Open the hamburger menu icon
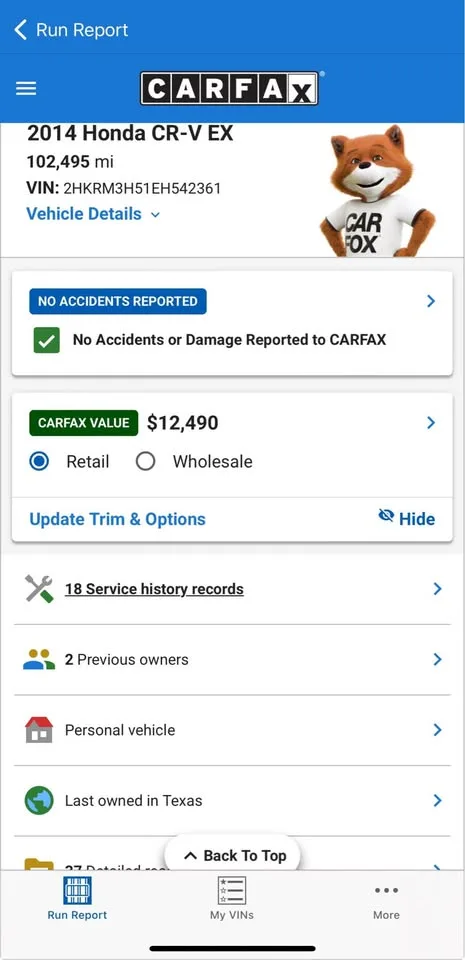Viewport: 465px width, 960px height. pos(26,88)
